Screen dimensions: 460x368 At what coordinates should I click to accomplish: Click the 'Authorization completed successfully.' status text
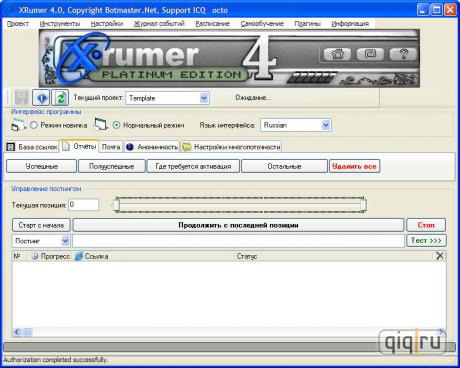coord(56,360)
